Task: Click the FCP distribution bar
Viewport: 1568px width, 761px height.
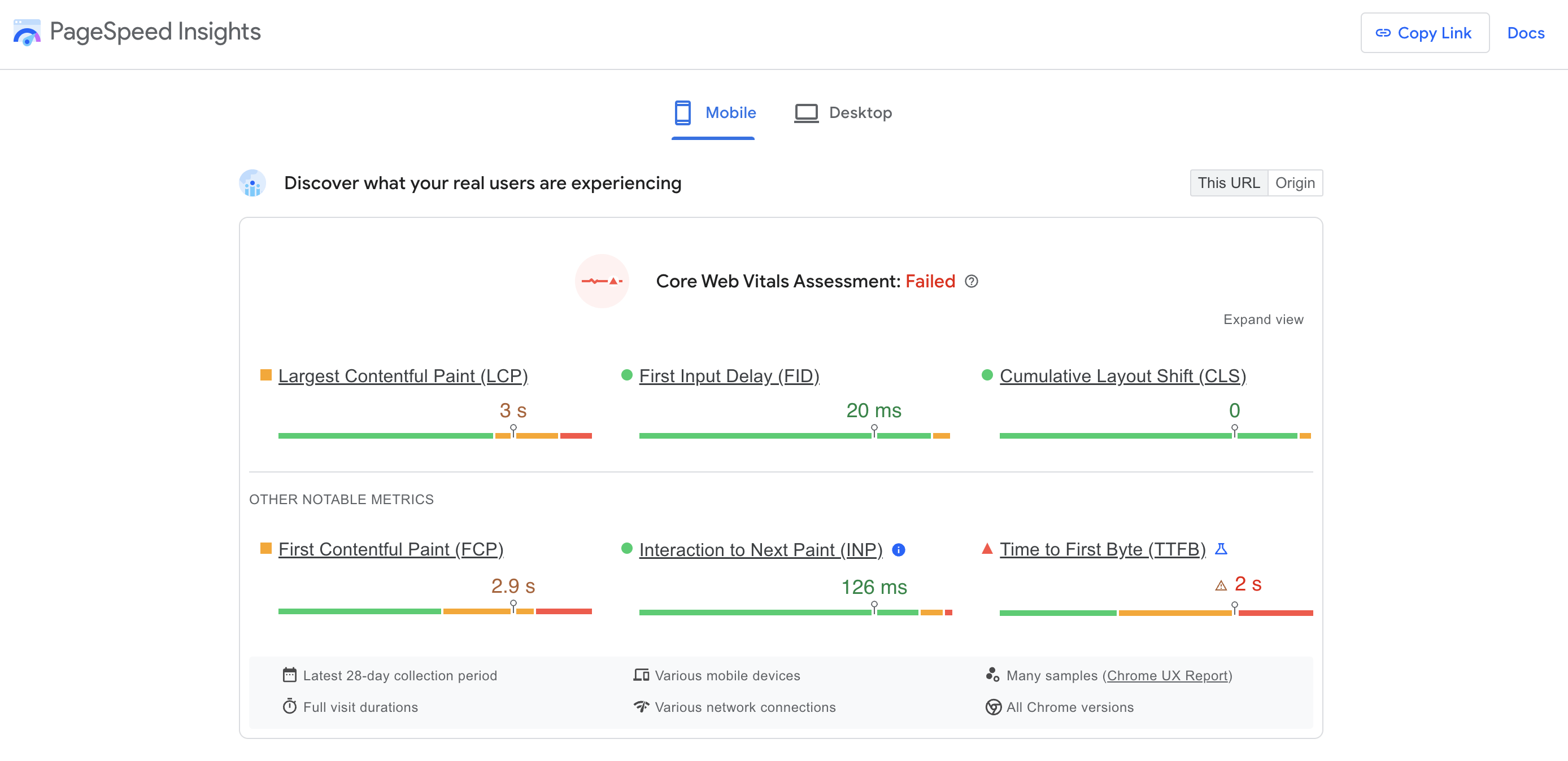Action: 434,611
